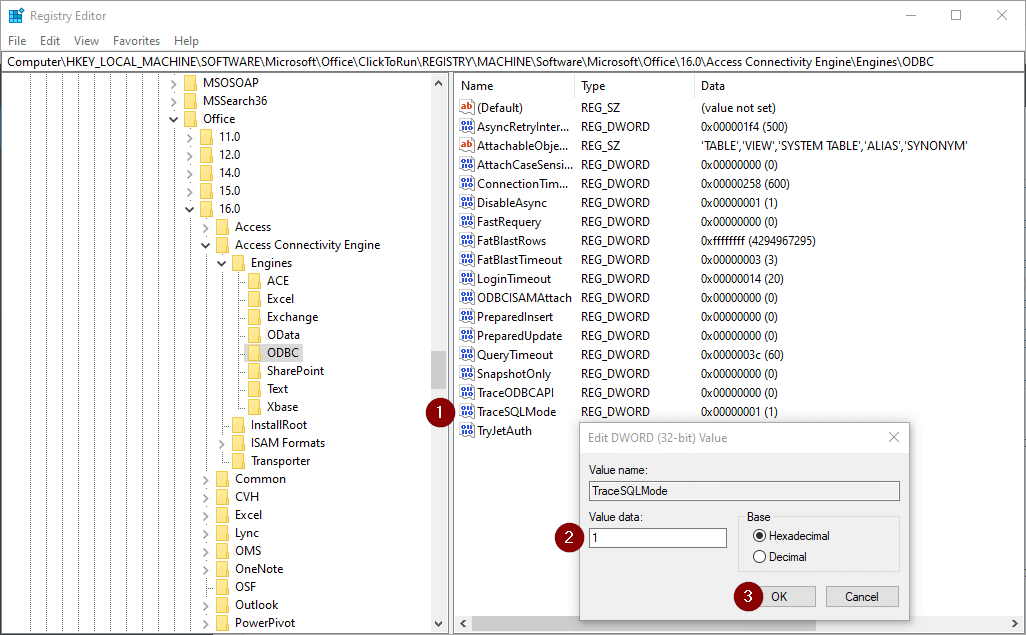The image size is (1026, 635).
Task: Open the Favorites menu
Action: click(136, 41)
